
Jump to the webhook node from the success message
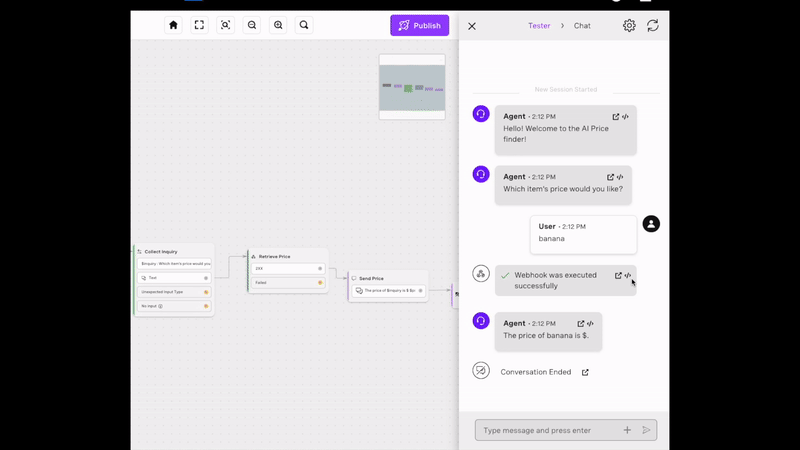(x=618, y=276)
